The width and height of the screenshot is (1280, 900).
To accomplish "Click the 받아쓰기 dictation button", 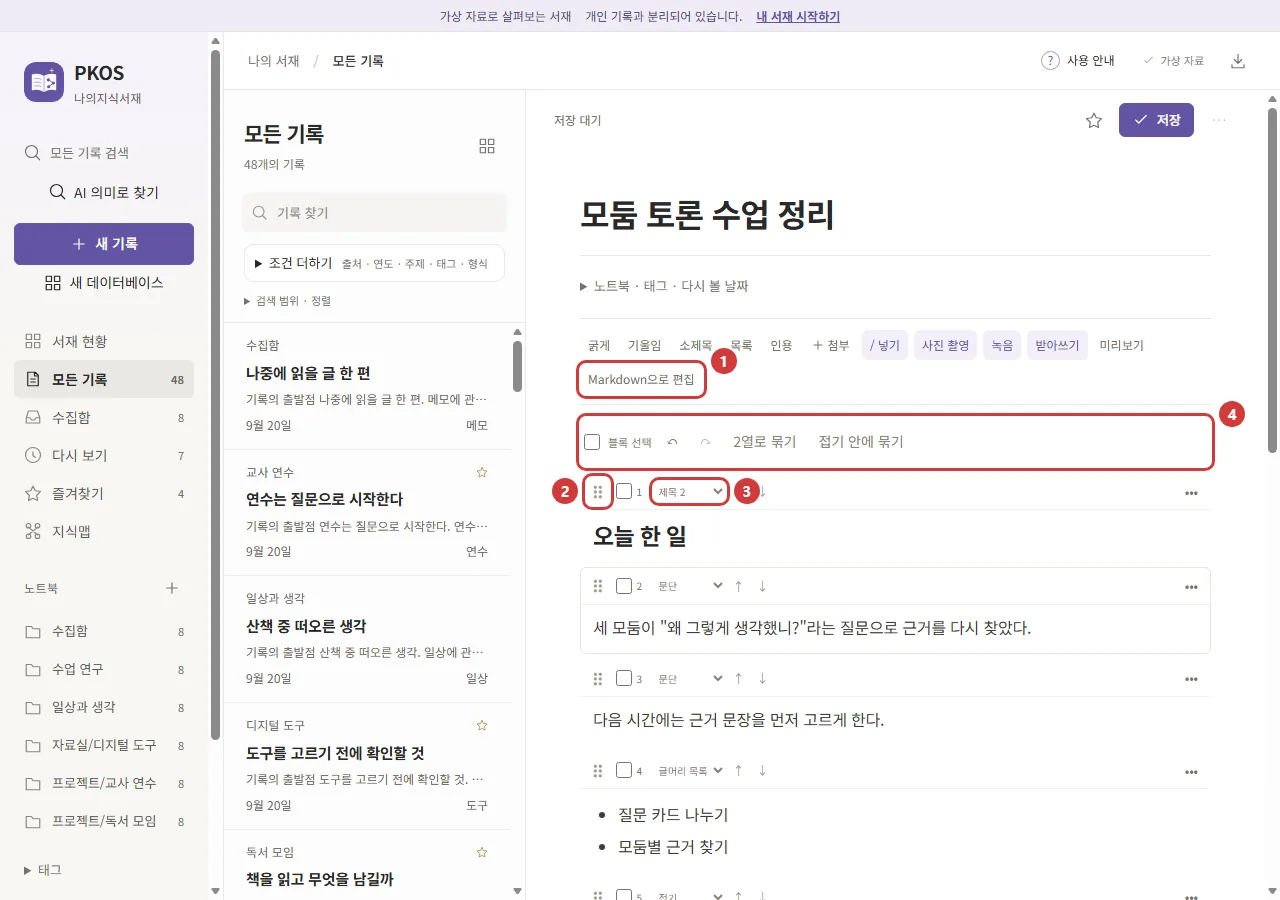I will pos(1058,345).
